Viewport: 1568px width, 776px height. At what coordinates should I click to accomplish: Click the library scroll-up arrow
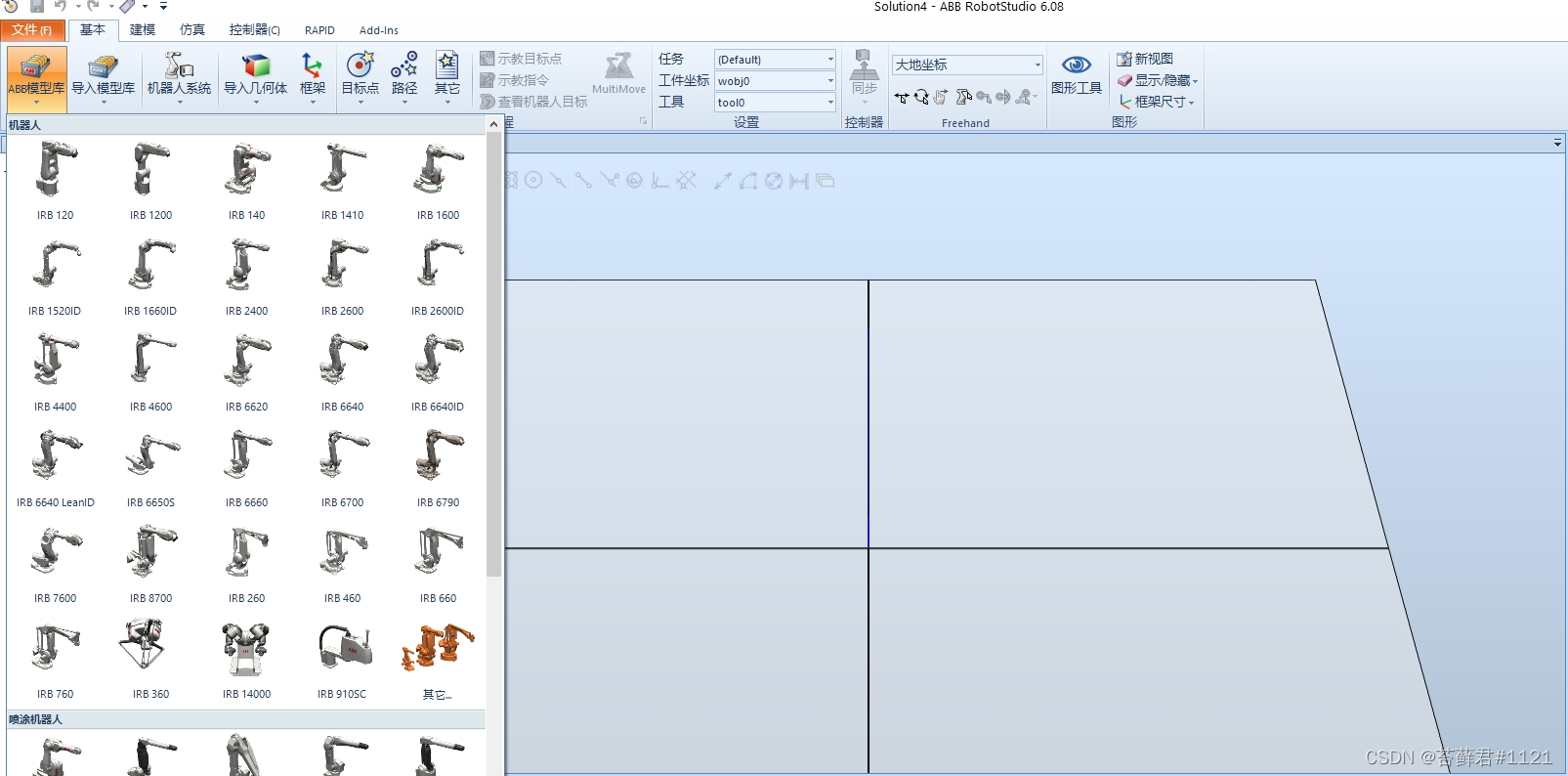494,124
